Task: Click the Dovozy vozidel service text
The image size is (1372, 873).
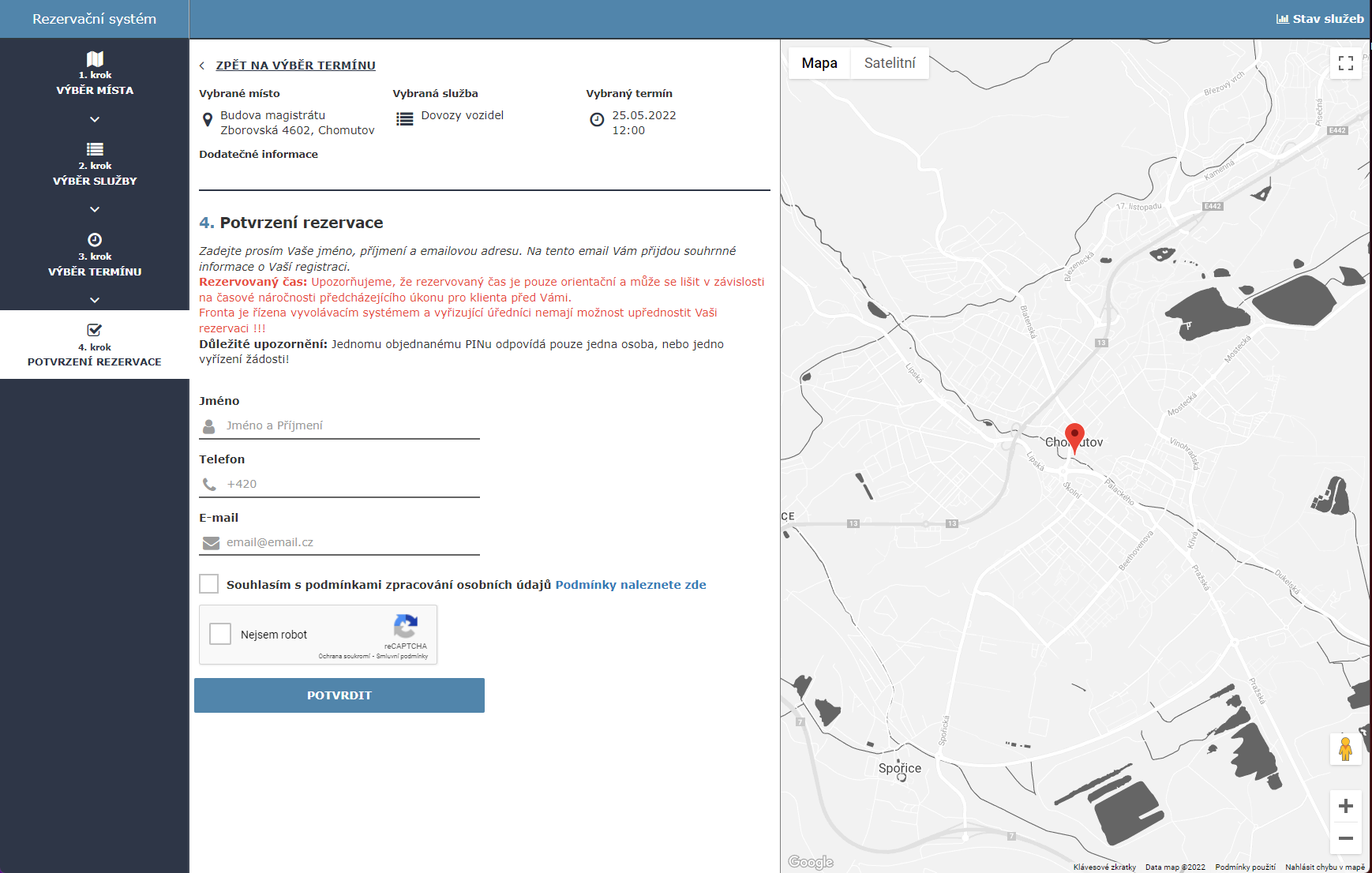Action: click(463, 115)
